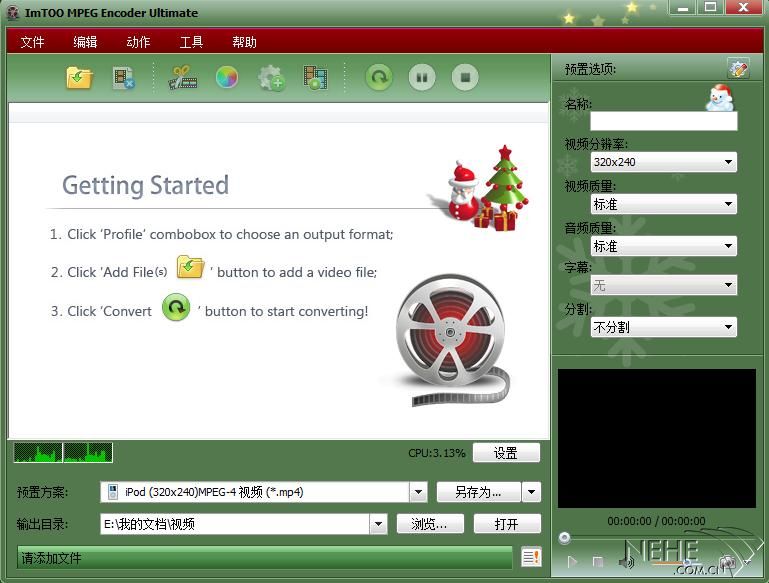
Task: Click the film strip Merge icon
Action: tap(315, 77)
